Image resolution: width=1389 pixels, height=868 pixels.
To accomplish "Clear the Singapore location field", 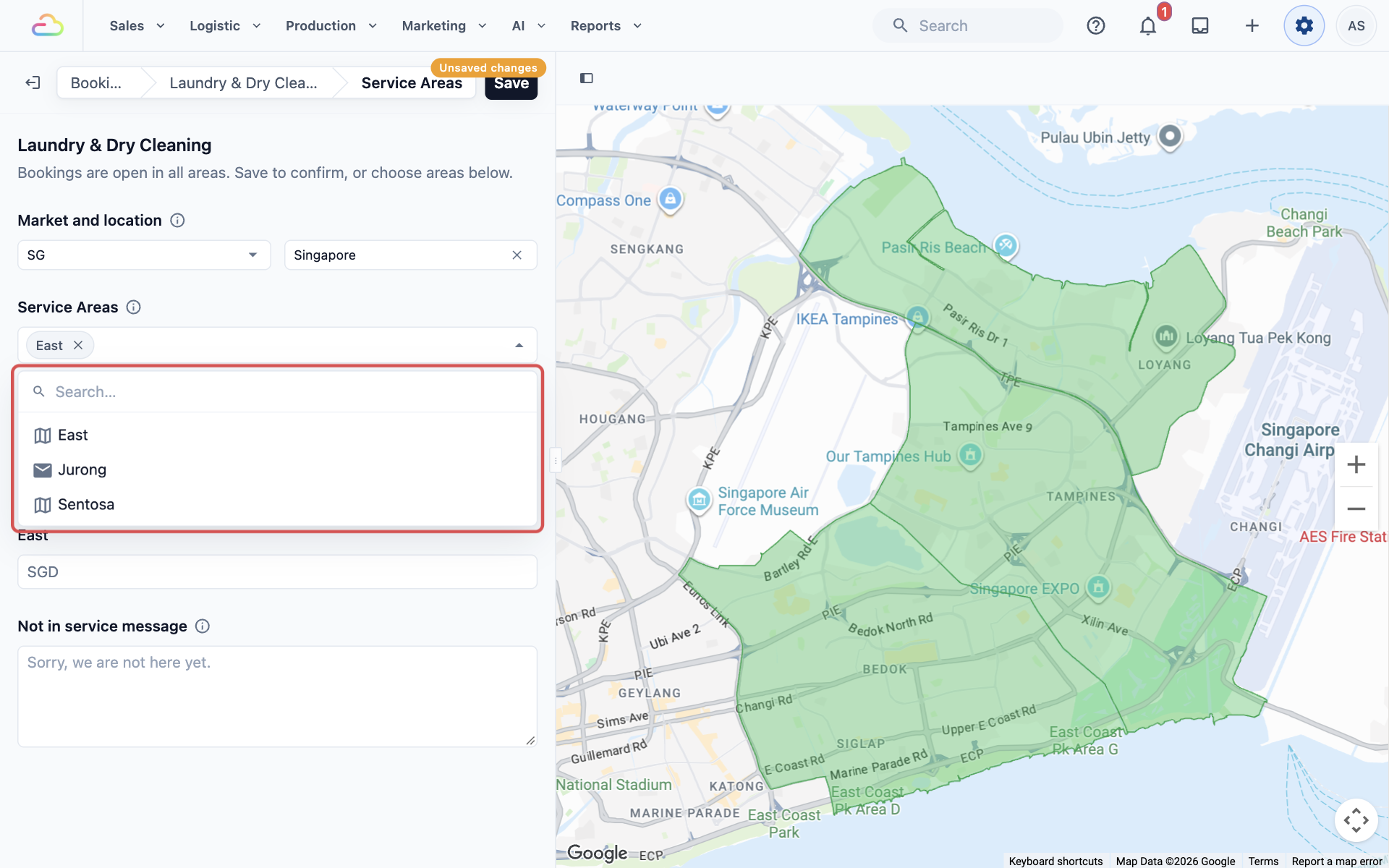I will (x=517, y=255).
